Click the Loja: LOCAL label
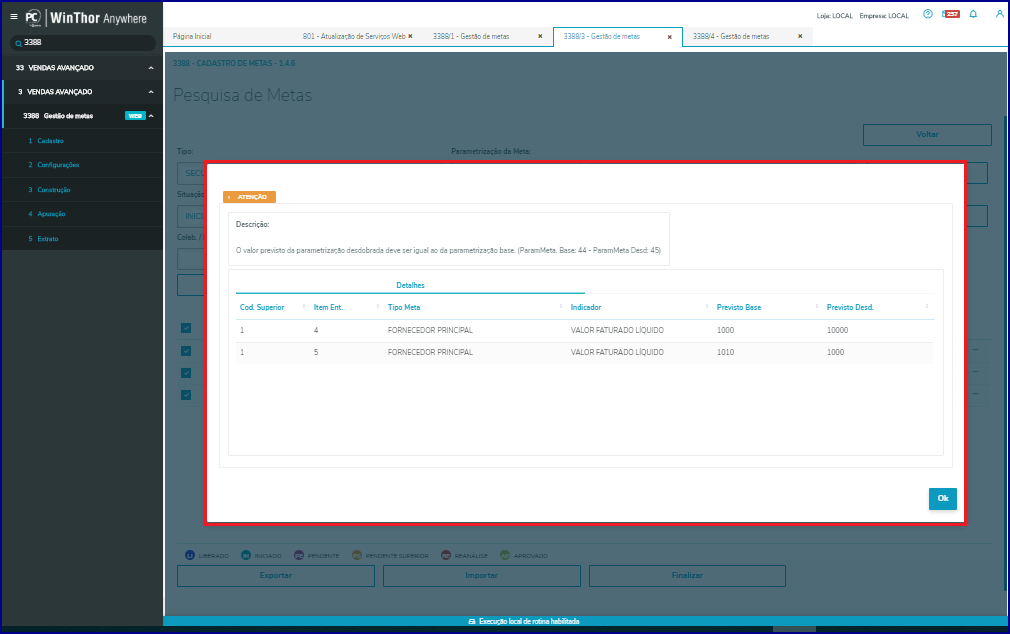The height and width of the screenshot is (634, 1010). click(x=834, y=16)
